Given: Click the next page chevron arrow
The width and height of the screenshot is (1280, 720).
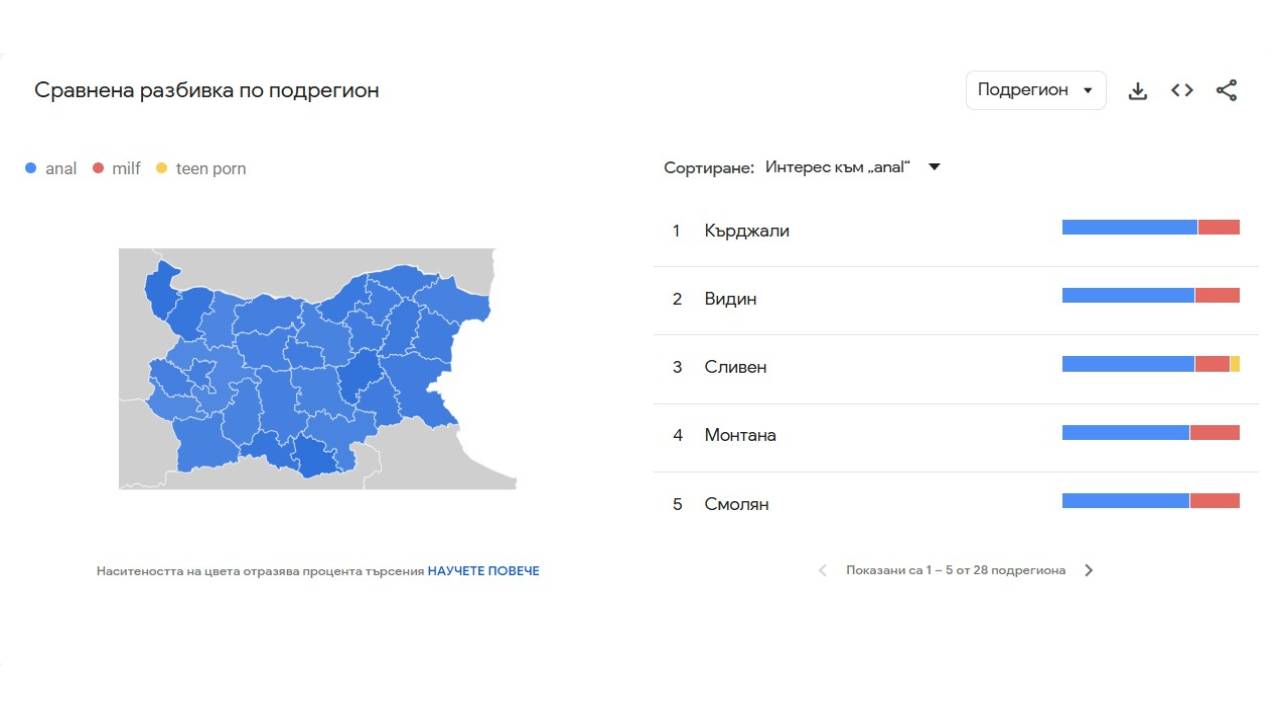Looking at the screenshot, I should coord(1089,570).
